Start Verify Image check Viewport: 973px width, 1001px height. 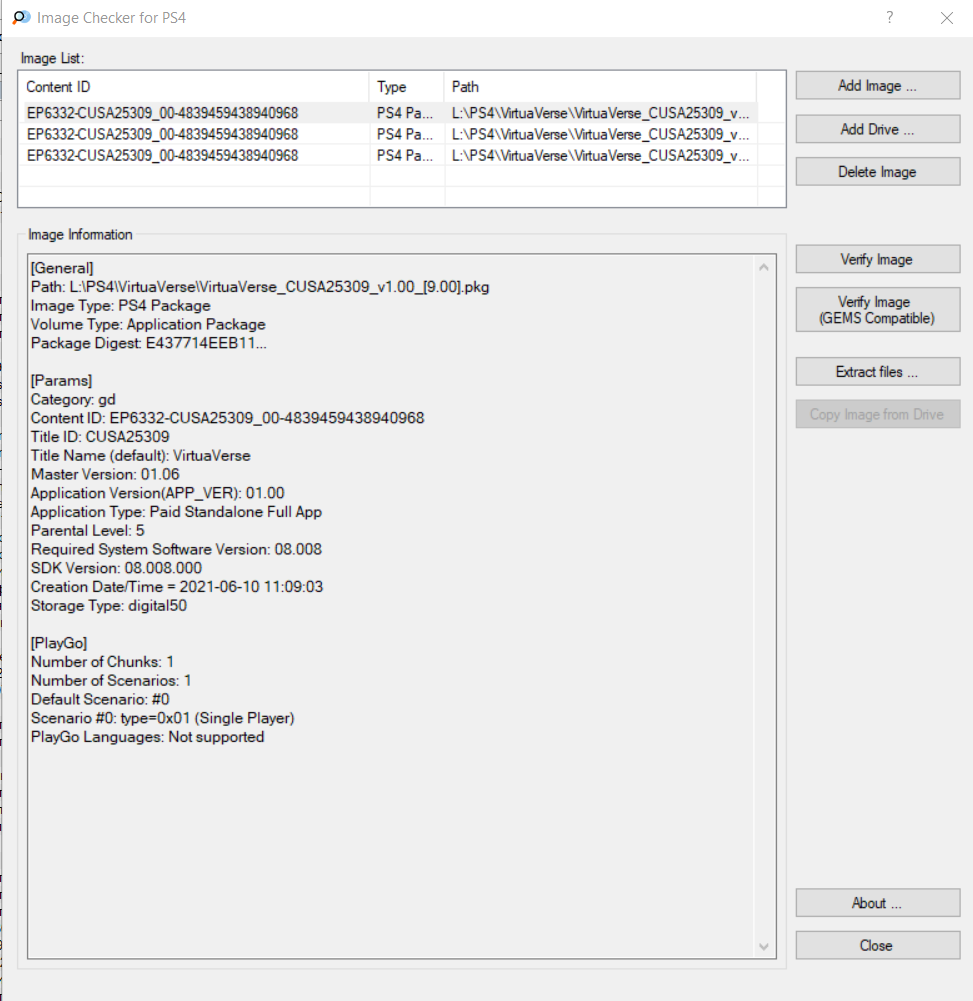coord(878,259)
